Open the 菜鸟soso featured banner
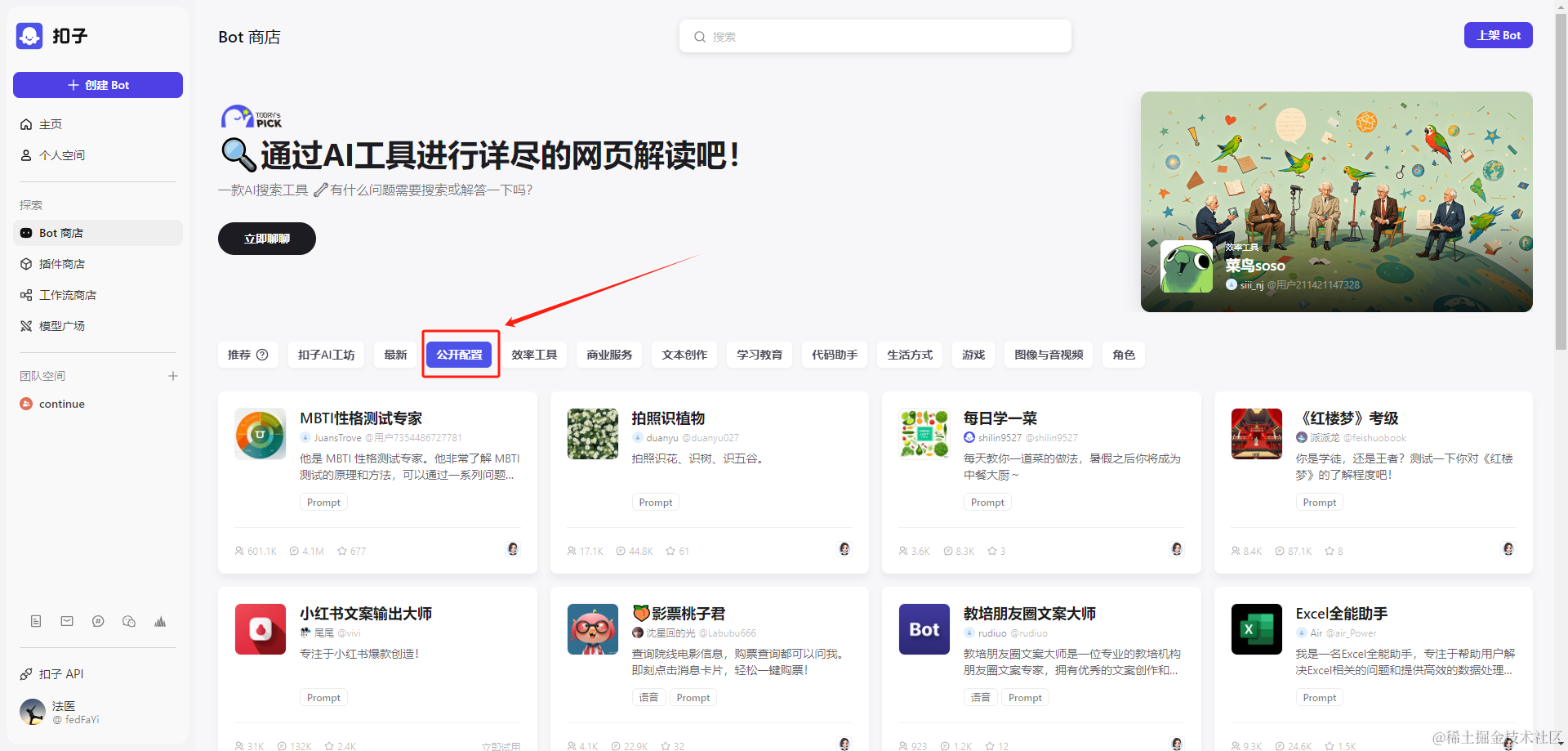Screen dimensions: 1568x751 [x=1337, y=202]
